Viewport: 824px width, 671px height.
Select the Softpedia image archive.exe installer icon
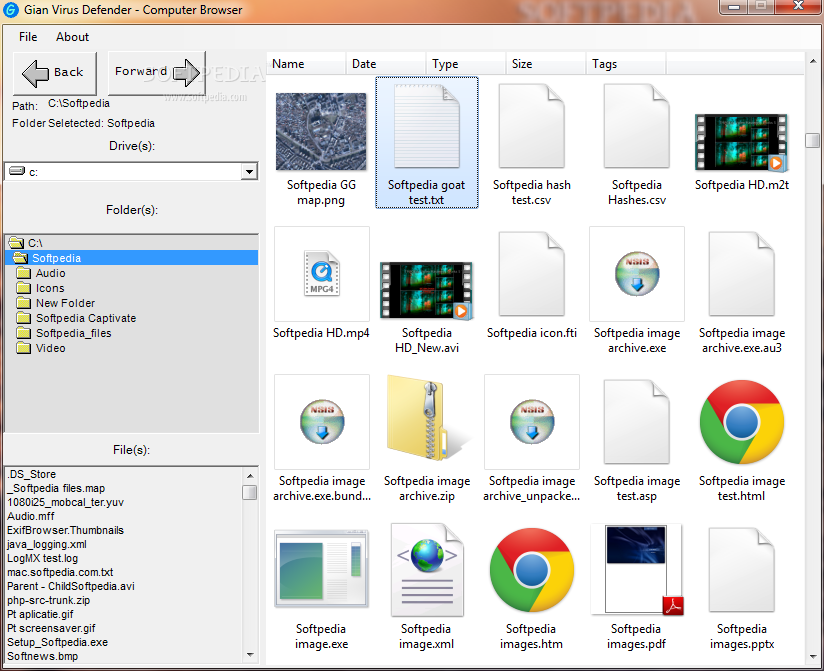(x=636, y=274)
